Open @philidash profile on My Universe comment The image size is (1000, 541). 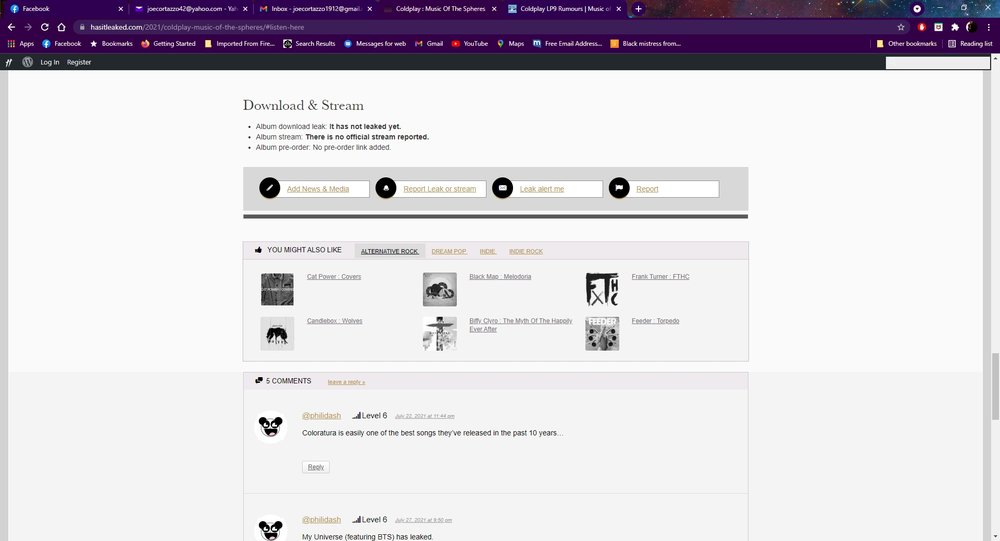click(x=321, y=519)
